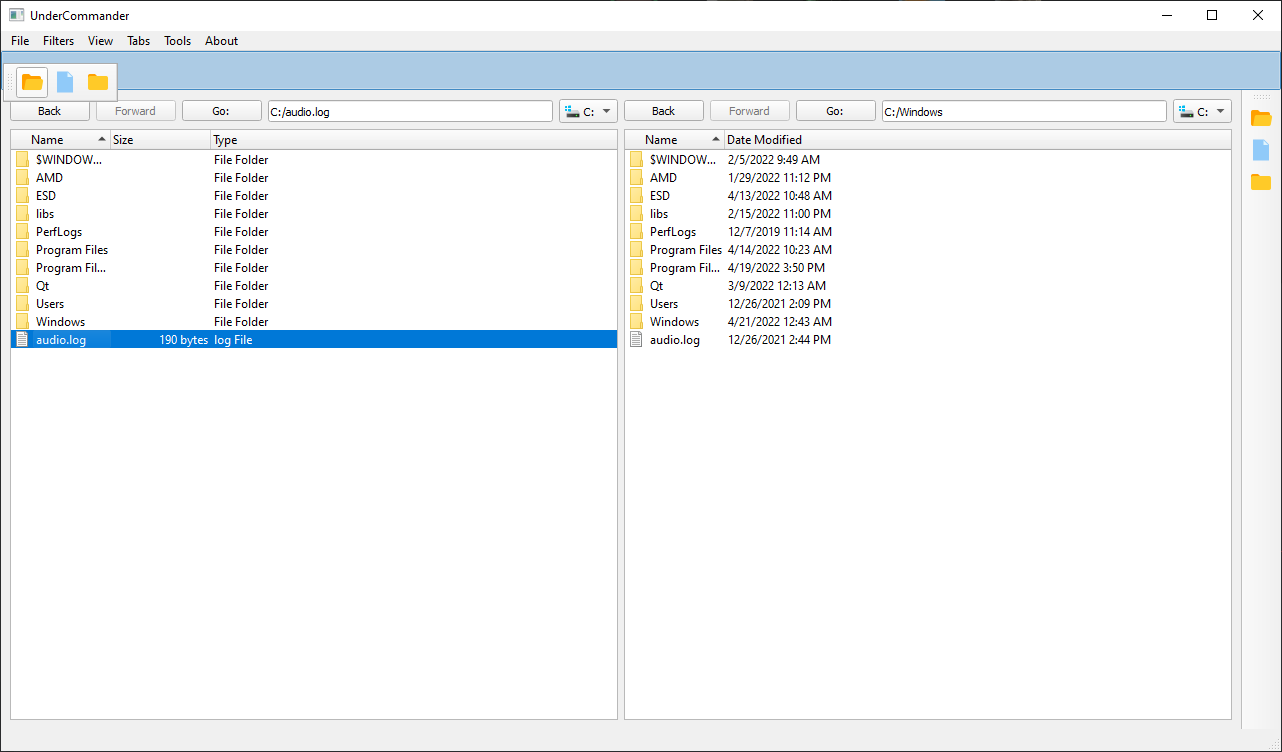This screenshot has width=1282, height=752.
Task: Click the closed-folder icon in the top-left toolbar
Action: (x=98, y=82)
